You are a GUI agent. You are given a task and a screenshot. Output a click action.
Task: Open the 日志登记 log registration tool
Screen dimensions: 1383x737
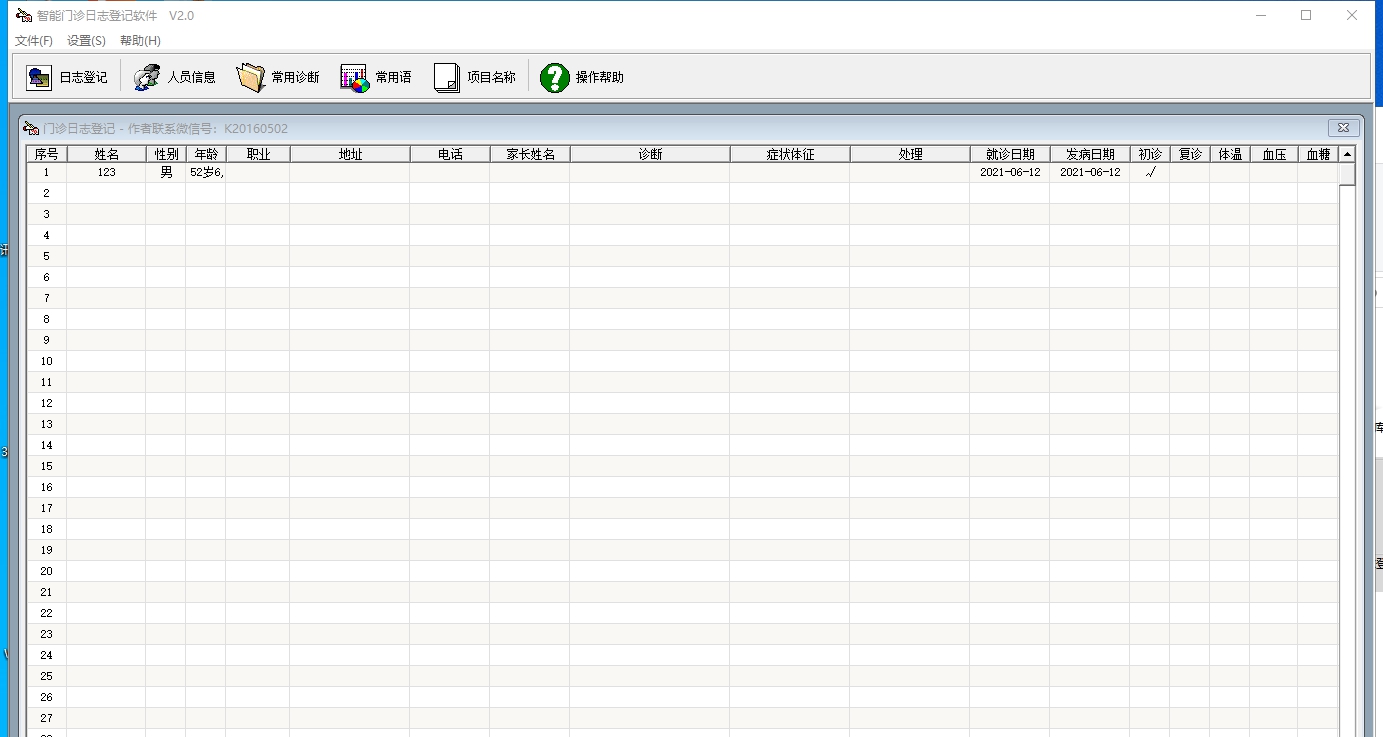coord(67,77)
